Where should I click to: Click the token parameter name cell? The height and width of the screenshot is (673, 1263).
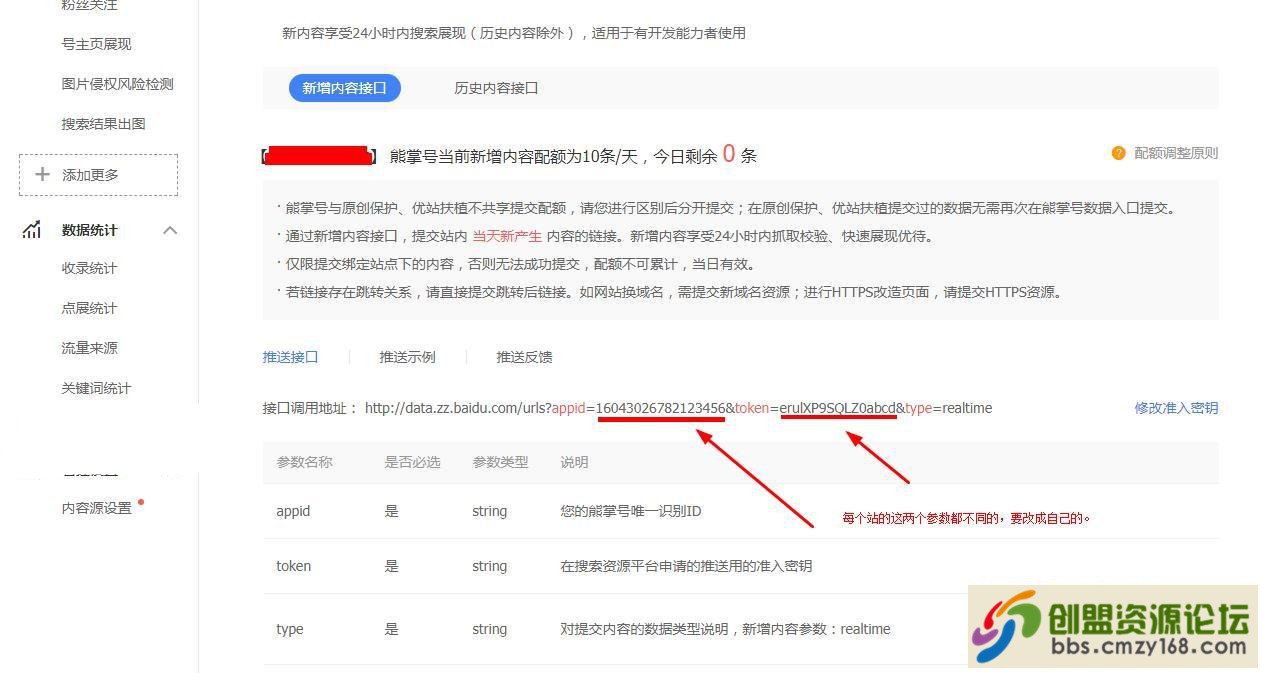coord(293,566)
